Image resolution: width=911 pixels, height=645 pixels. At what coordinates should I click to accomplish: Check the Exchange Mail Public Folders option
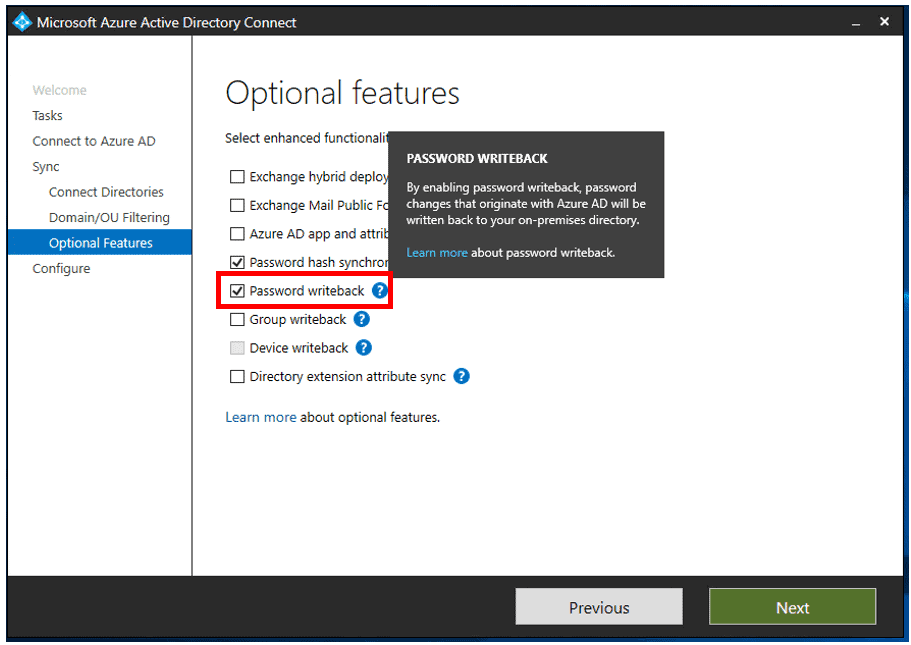click(237, 205)
